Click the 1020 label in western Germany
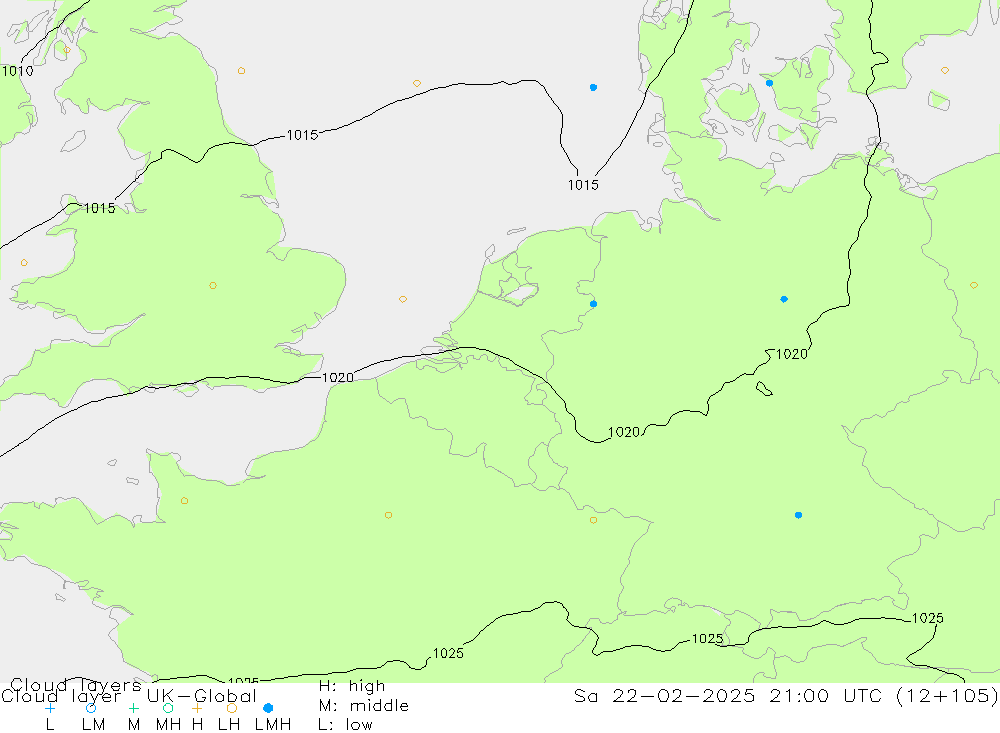 [624, 433]
